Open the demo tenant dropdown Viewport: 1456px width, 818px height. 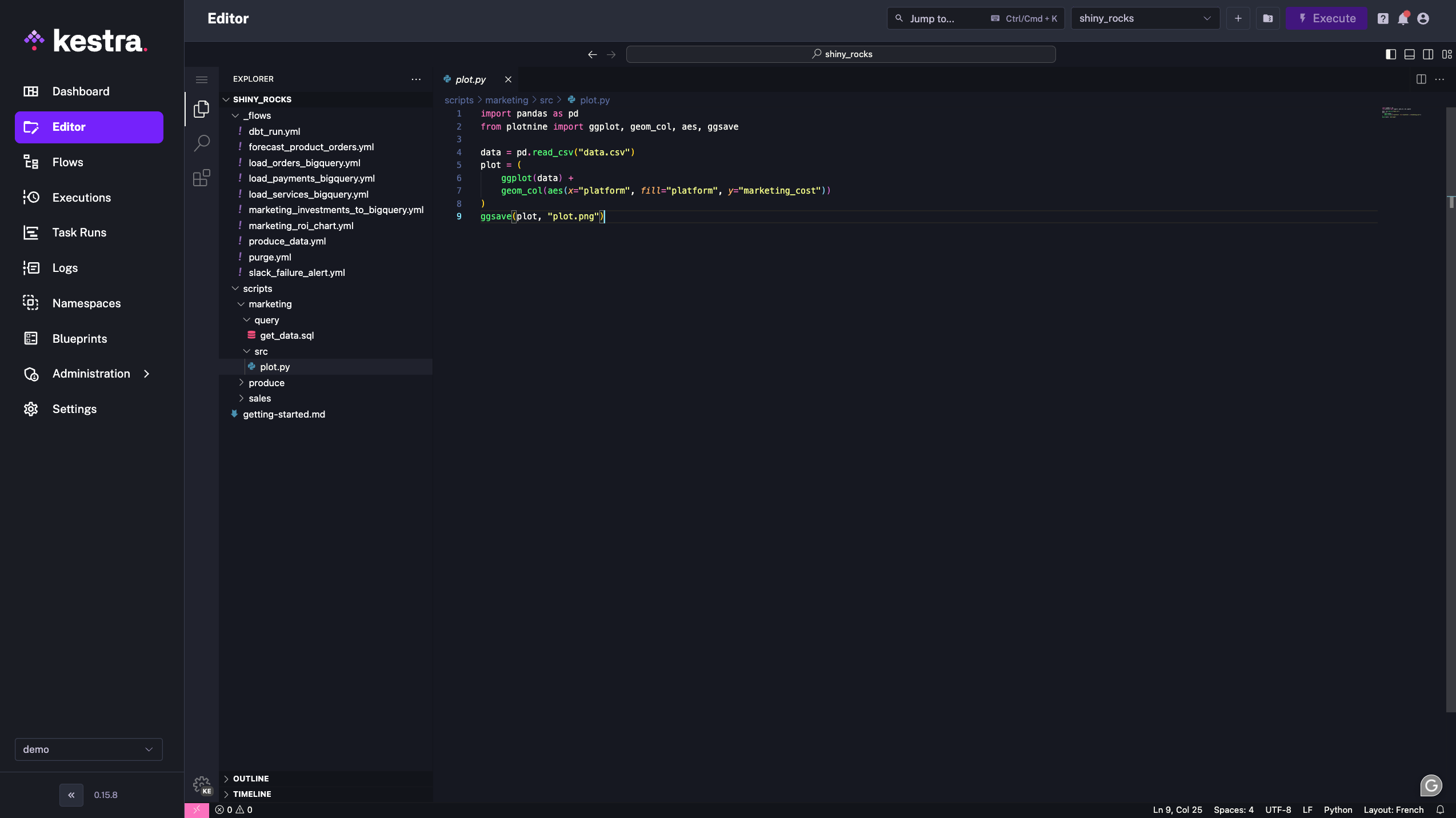click(89, 749)
